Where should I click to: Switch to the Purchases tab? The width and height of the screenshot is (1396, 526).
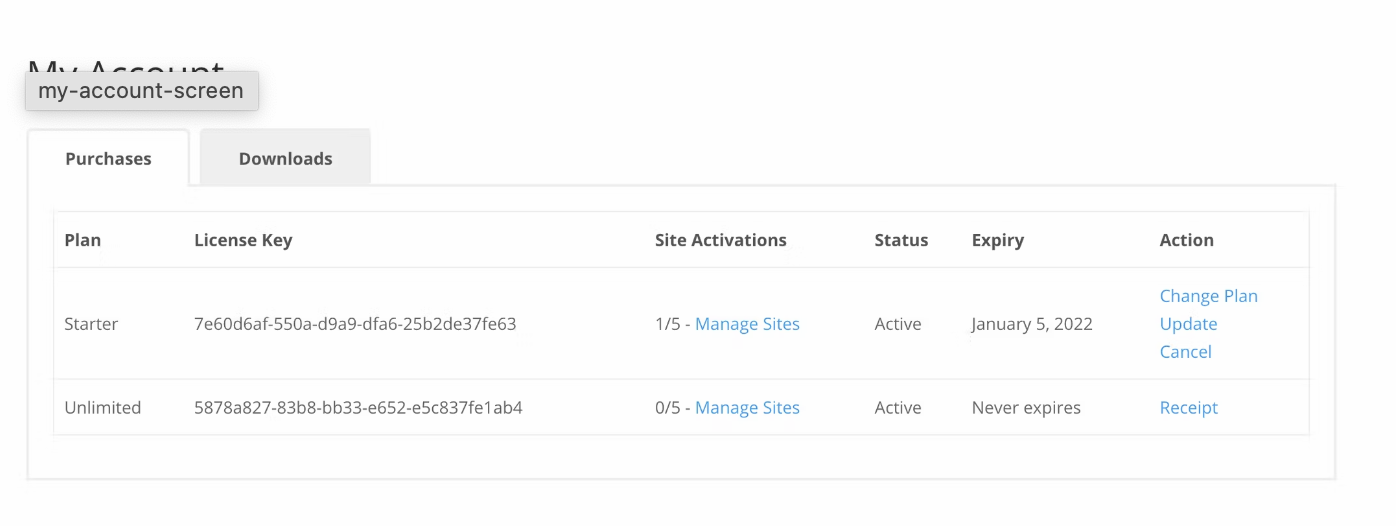coord(108,159)
